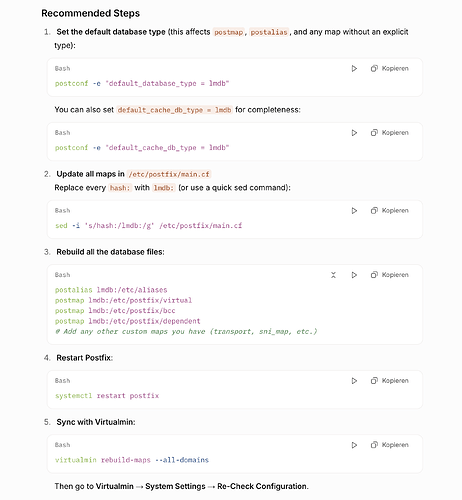The image size is (462, 500).
Task: Click the inline postalias code tag
Action: 269,32
